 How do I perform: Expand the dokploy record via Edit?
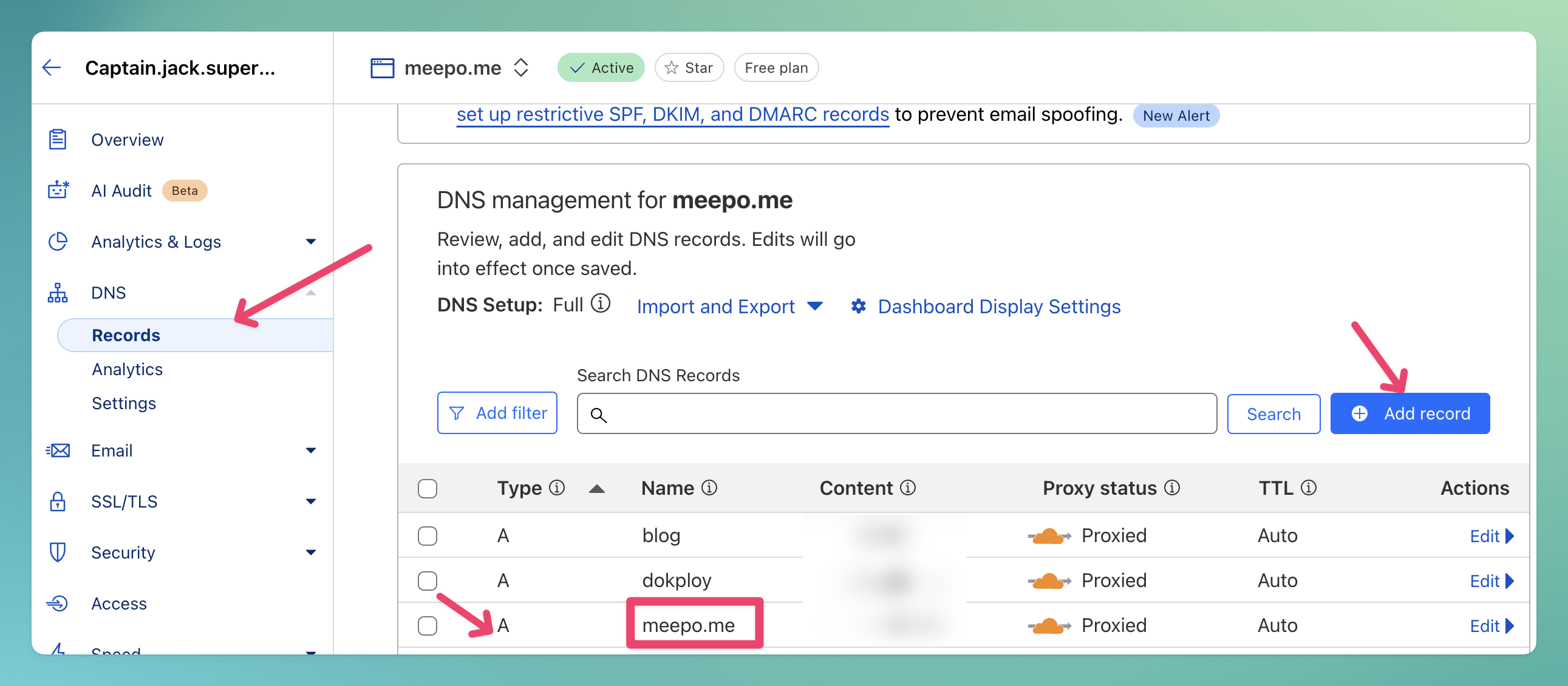point(1491,582)
